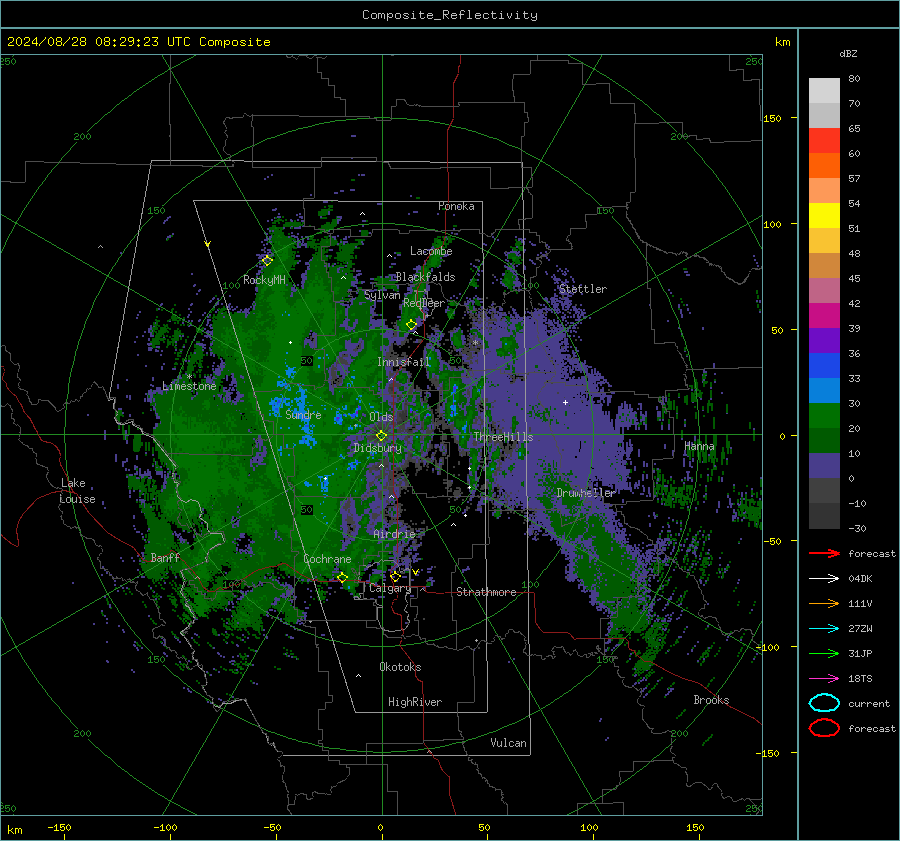Select the orange 111V arrow symbol
The height and width of the screenshot is (841, 900).
point(824,603)
